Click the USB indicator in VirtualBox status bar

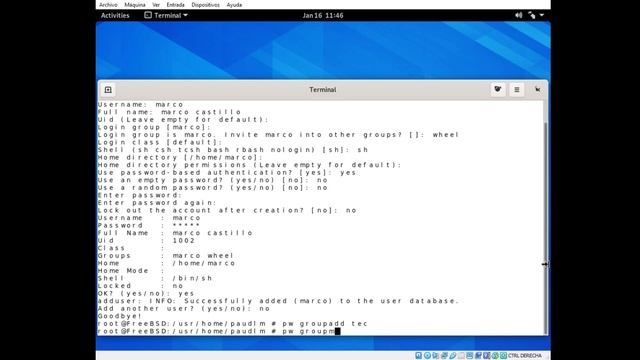point(453,356)
